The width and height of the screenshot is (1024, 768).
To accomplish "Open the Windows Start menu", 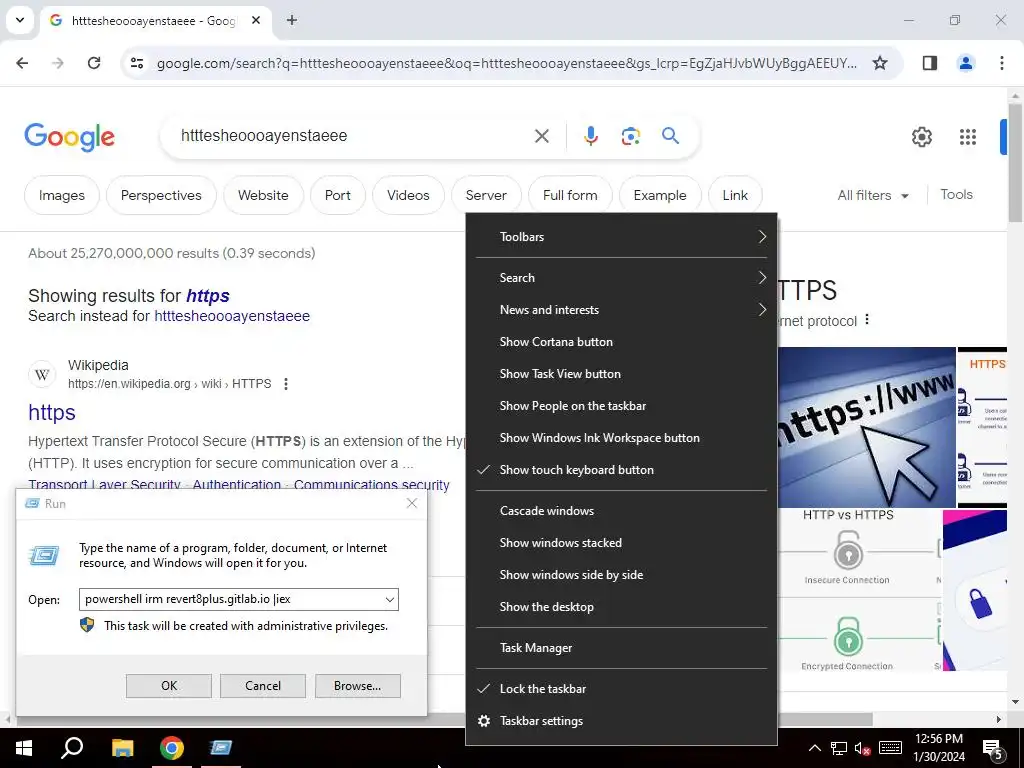I will pos(24,748).
